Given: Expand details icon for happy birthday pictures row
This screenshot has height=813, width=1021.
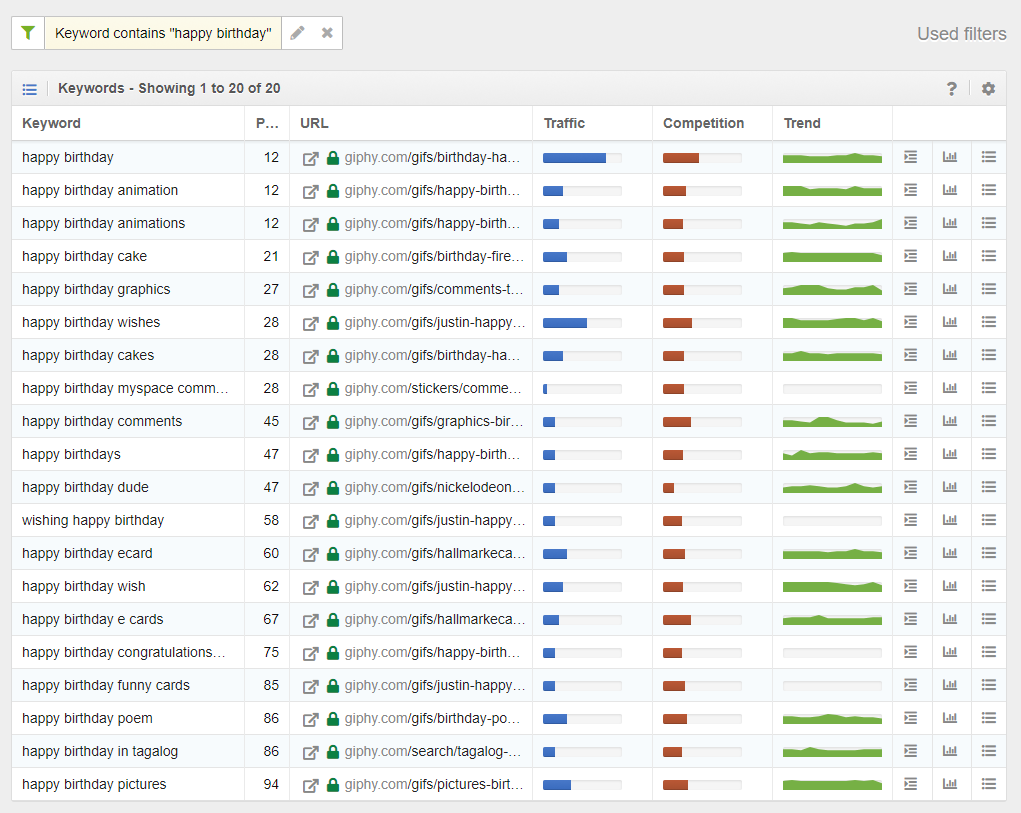Looking at the screenshot, I should pos(910,784).
